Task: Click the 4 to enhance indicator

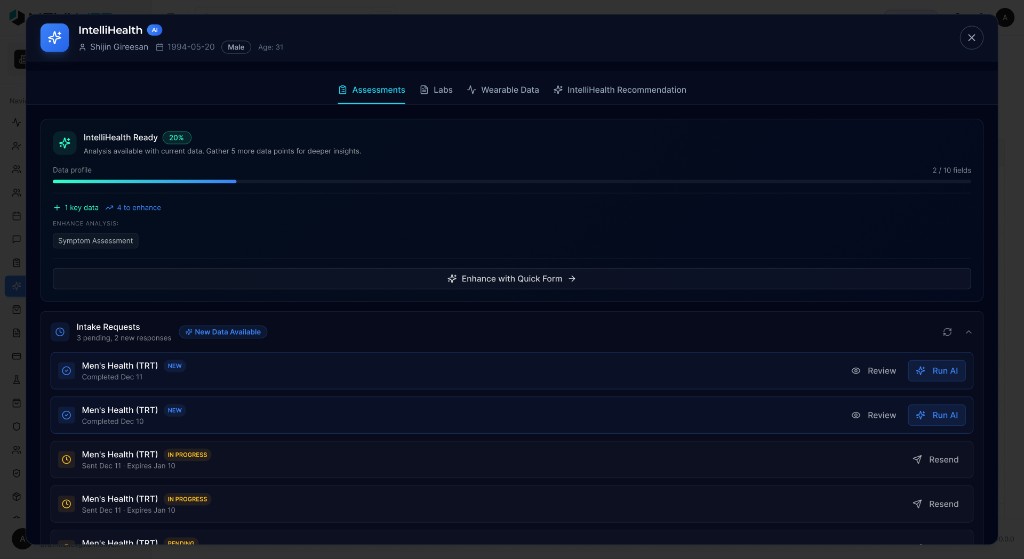Action: pos(133,208)
